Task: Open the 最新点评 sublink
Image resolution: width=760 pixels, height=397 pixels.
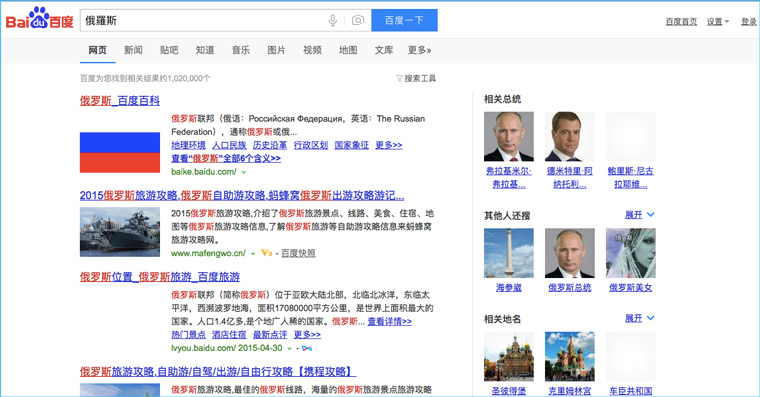Action: pyautogui.click(x=269, y=335)
